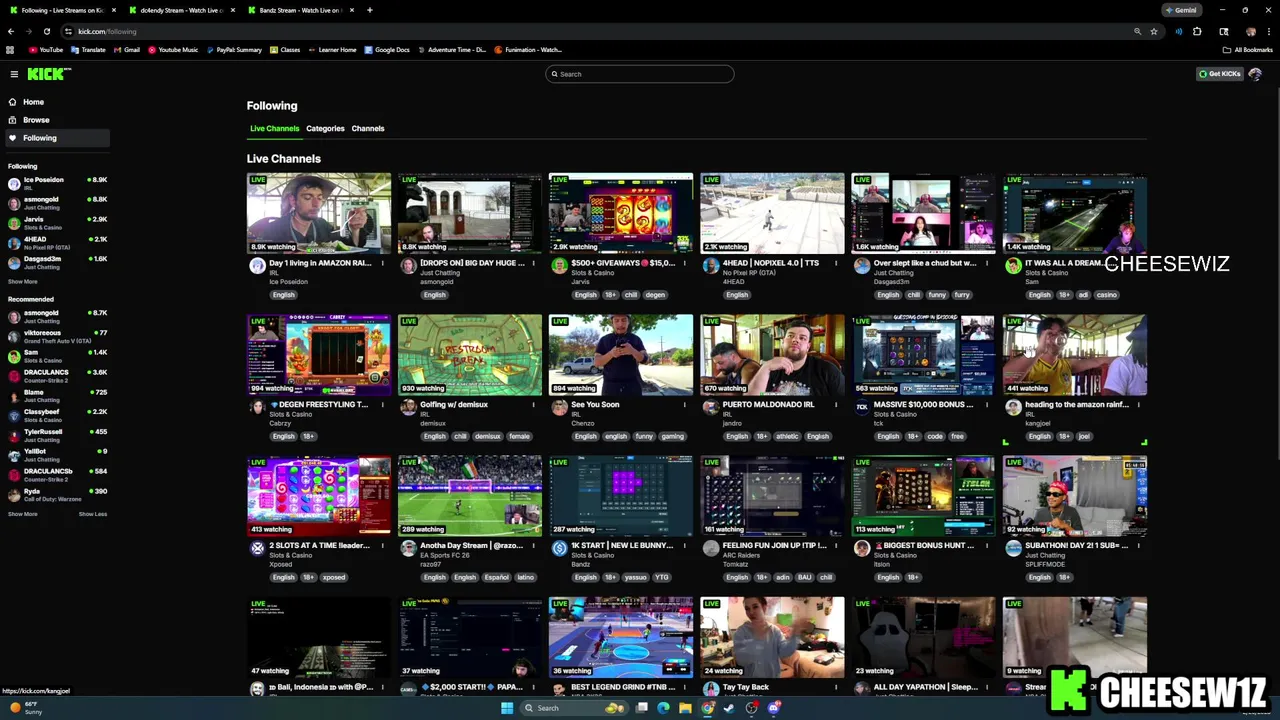Screen dimensions: 1280x720
Task: Open SUBATHON DAY 21 stream thumbnail
Action: (x=1075, y=496)
